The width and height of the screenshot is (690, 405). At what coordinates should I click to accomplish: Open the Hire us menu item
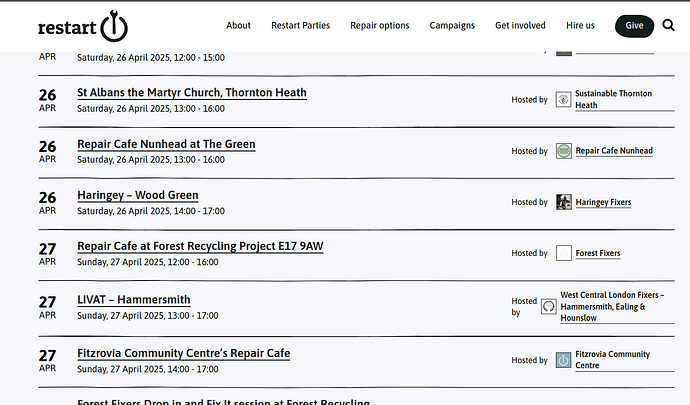(x=580, y=26)
